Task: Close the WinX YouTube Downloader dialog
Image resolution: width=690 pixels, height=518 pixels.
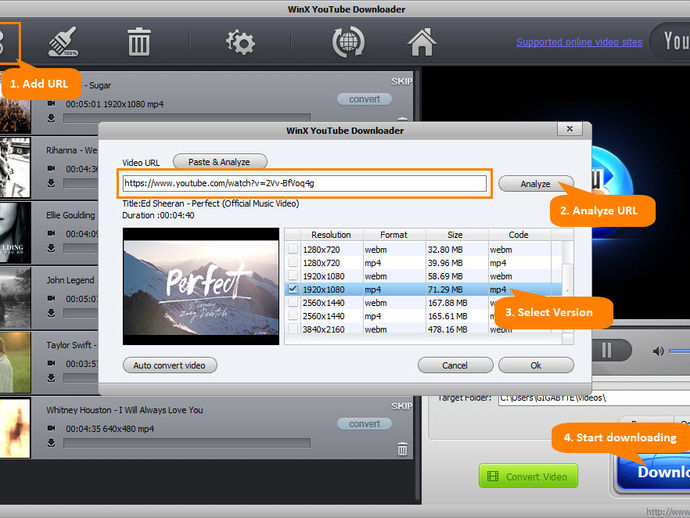Action: pos(570,129)
